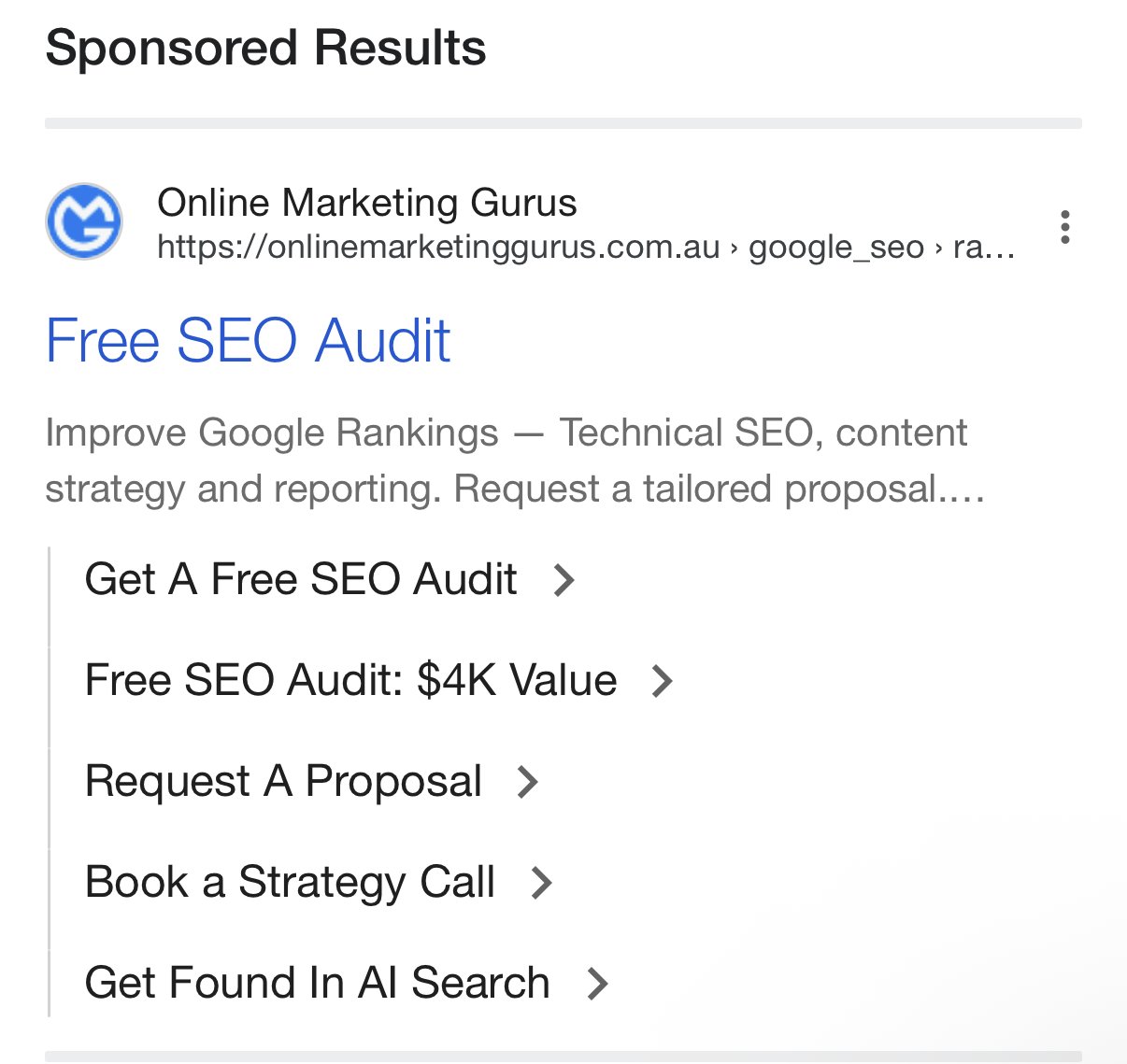Select the Get Found In AI Search sitelink
This screenshot has width=1127, height=1064.
click(317, 983)
